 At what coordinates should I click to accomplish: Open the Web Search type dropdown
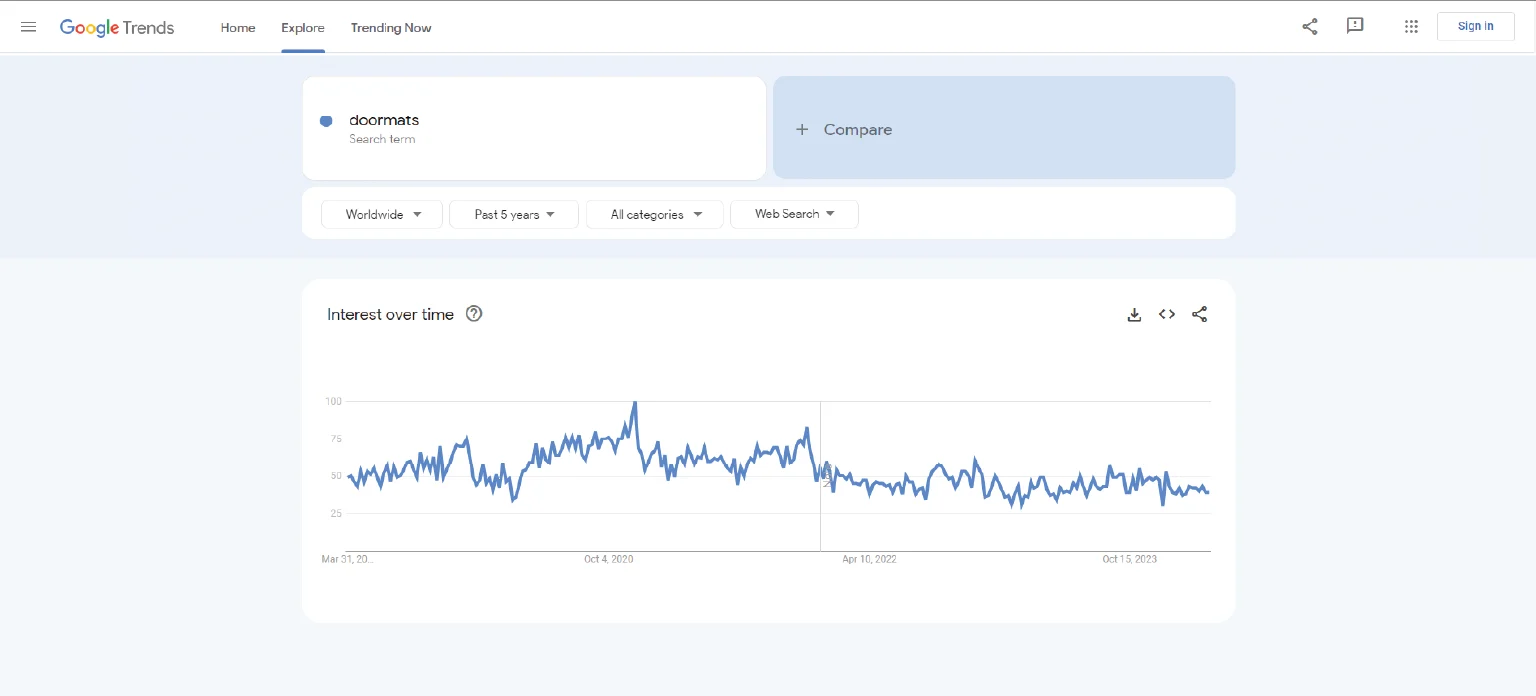794,214
